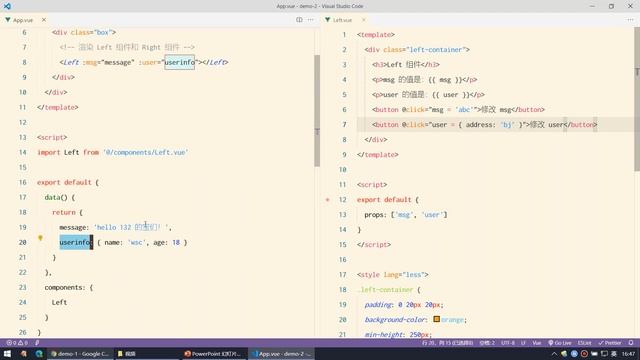Click the line-ending LF status item

tap(523, 343)
